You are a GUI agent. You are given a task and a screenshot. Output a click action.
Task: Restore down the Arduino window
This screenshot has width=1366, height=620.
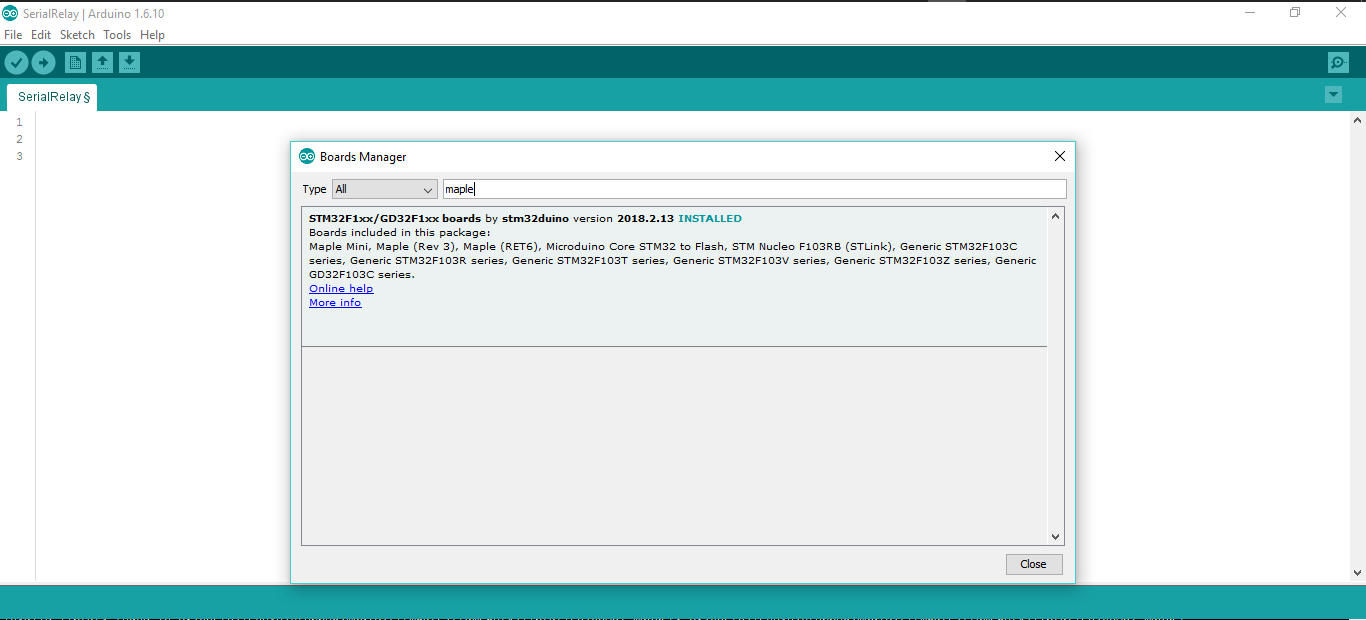[x=1295, y=13]
